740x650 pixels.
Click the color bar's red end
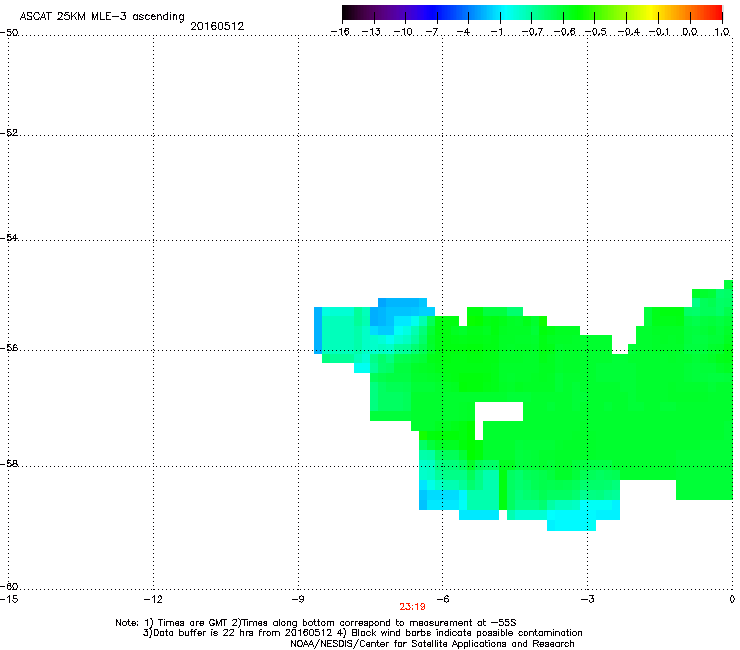[x=715, y=12]
